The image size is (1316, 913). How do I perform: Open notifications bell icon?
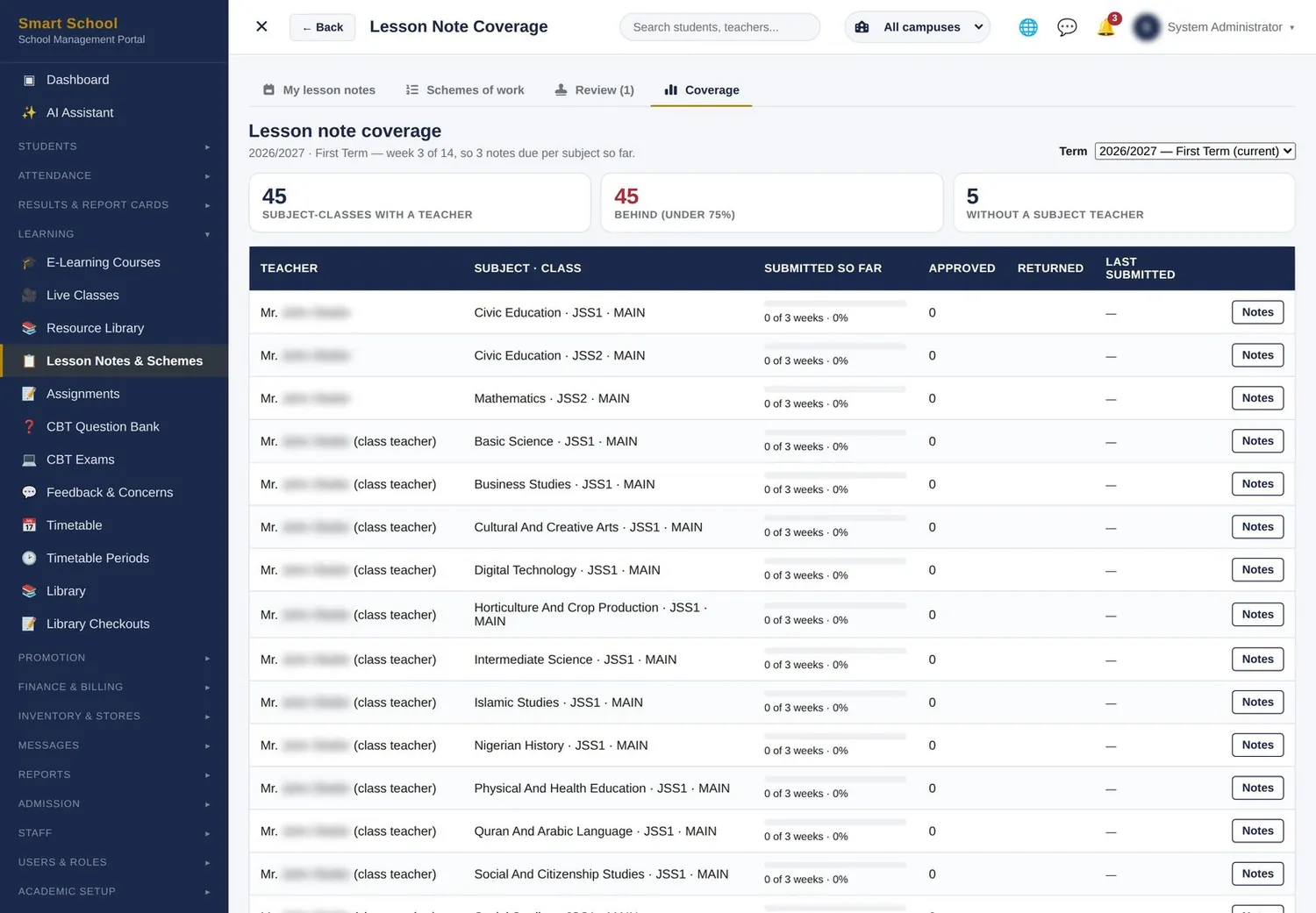pyautogui.click(x=1106, y=27)
